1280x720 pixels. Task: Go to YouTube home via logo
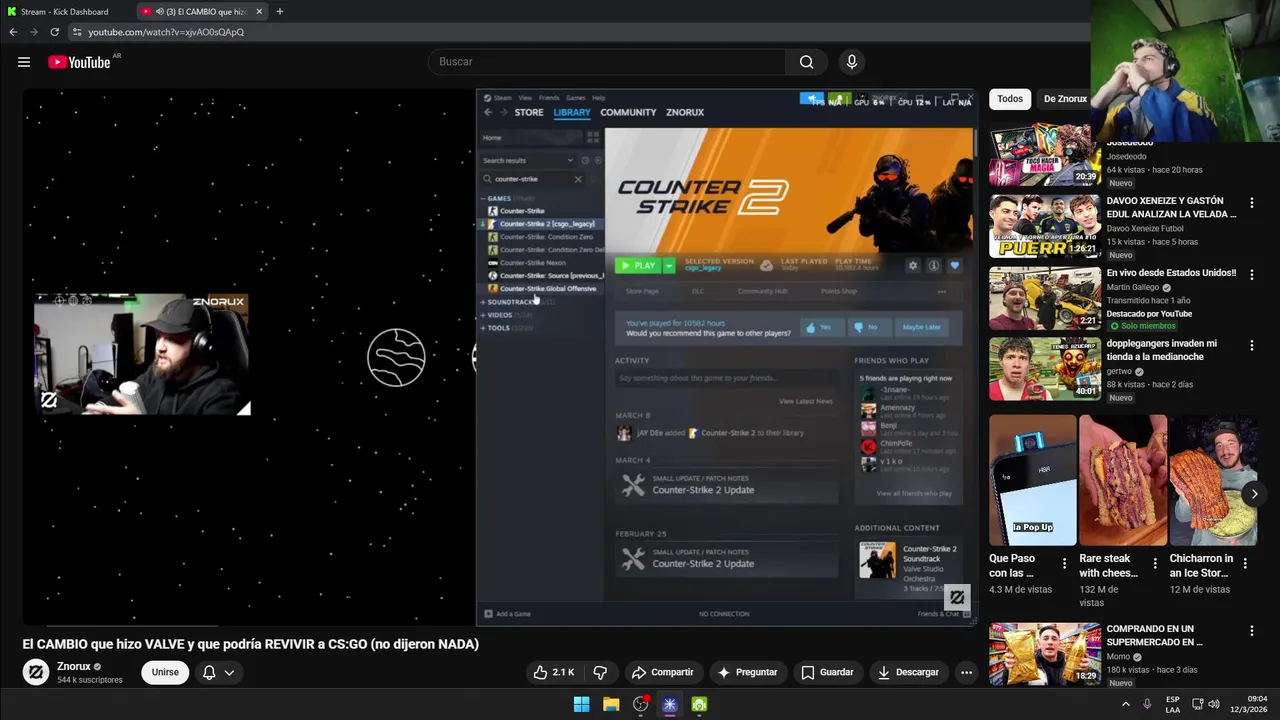coord(79,62)
